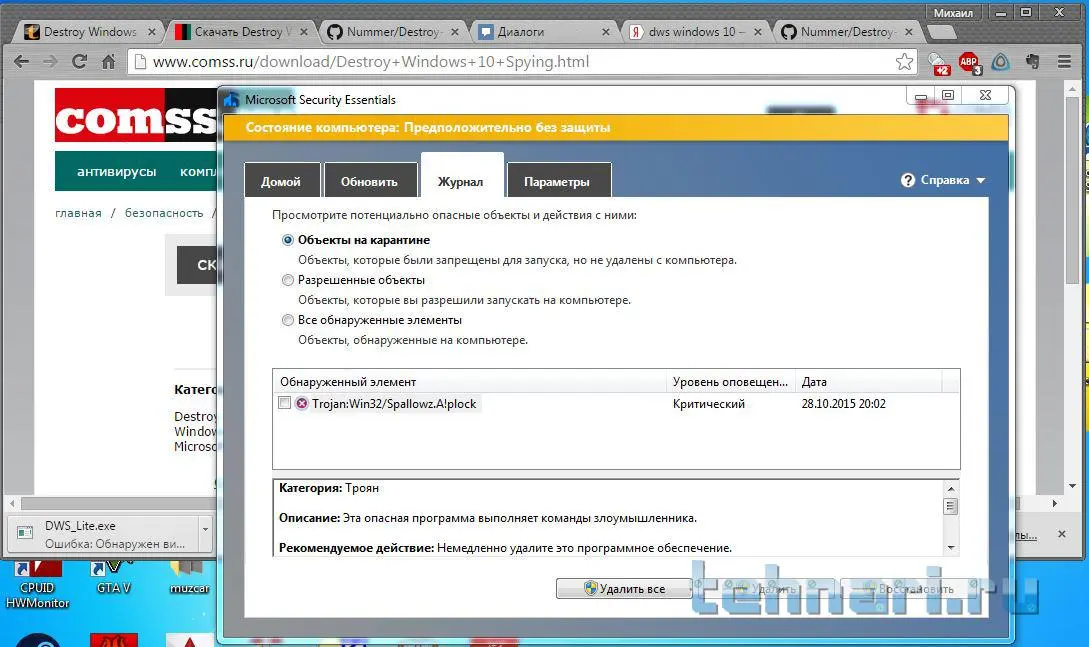Switch to the Скачать Destroy browser tab
The width and height of the screenshot is (1089, 647).
click(240, 32)
